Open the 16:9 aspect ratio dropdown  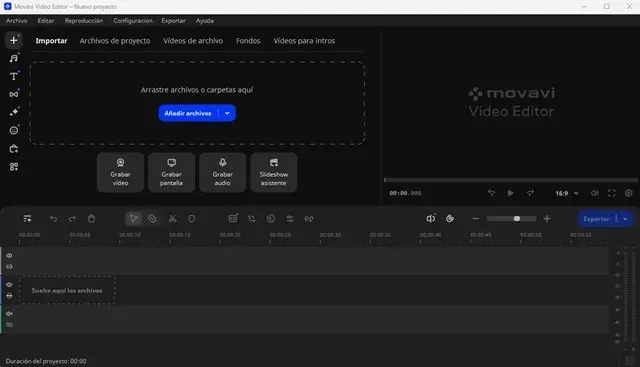[x=567, y=193]
